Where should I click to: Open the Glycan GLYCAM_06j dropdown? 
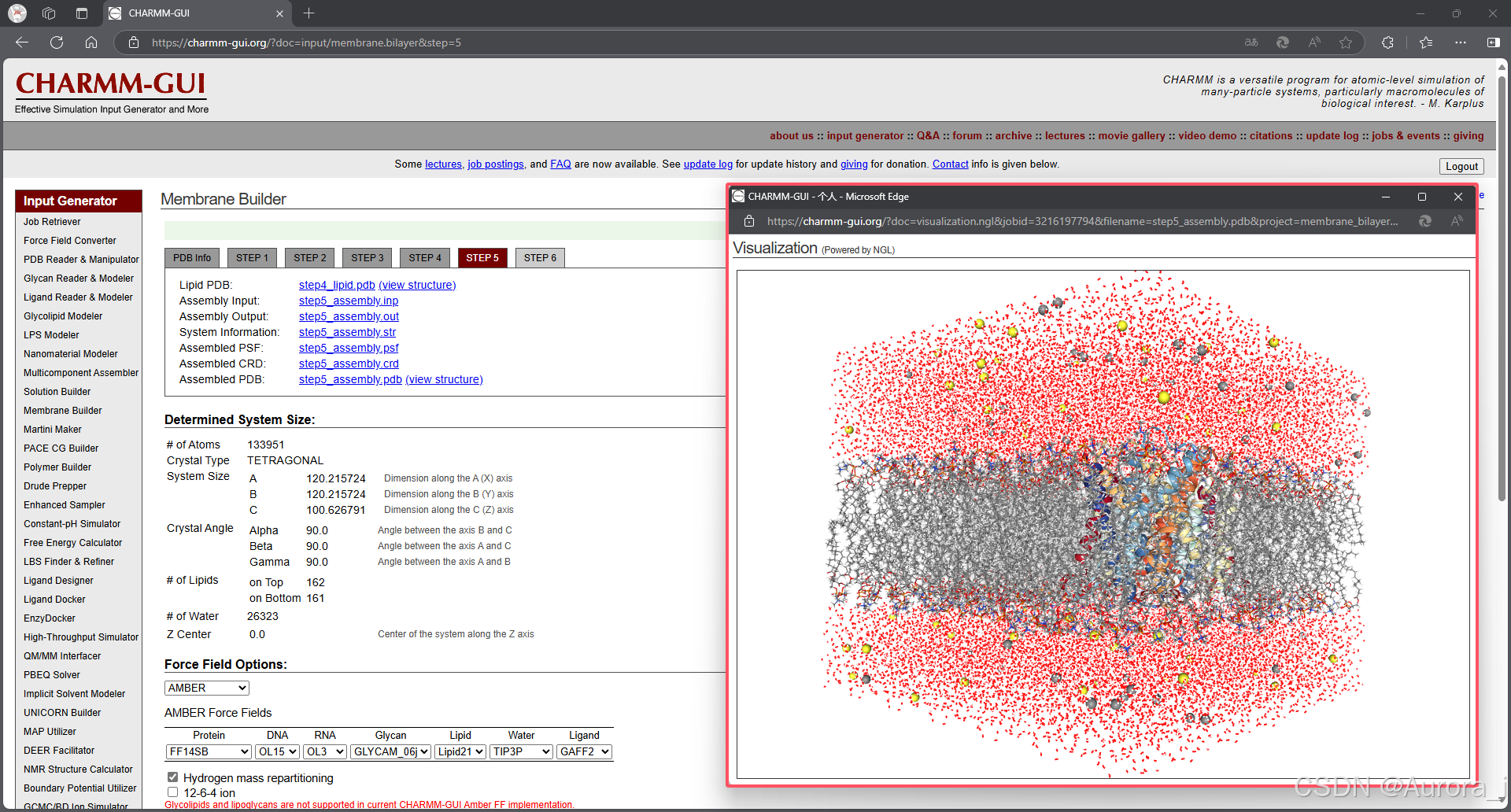tap(390, 751)
